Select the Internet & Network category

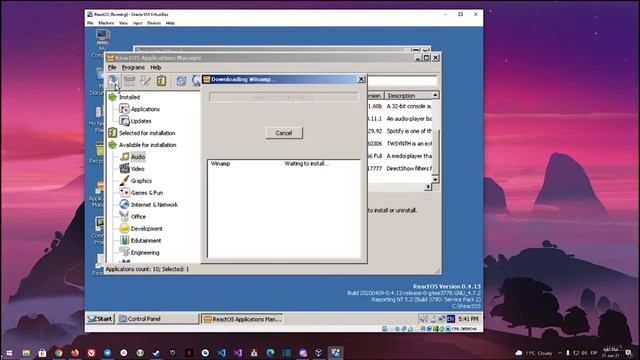pos(154,204)
